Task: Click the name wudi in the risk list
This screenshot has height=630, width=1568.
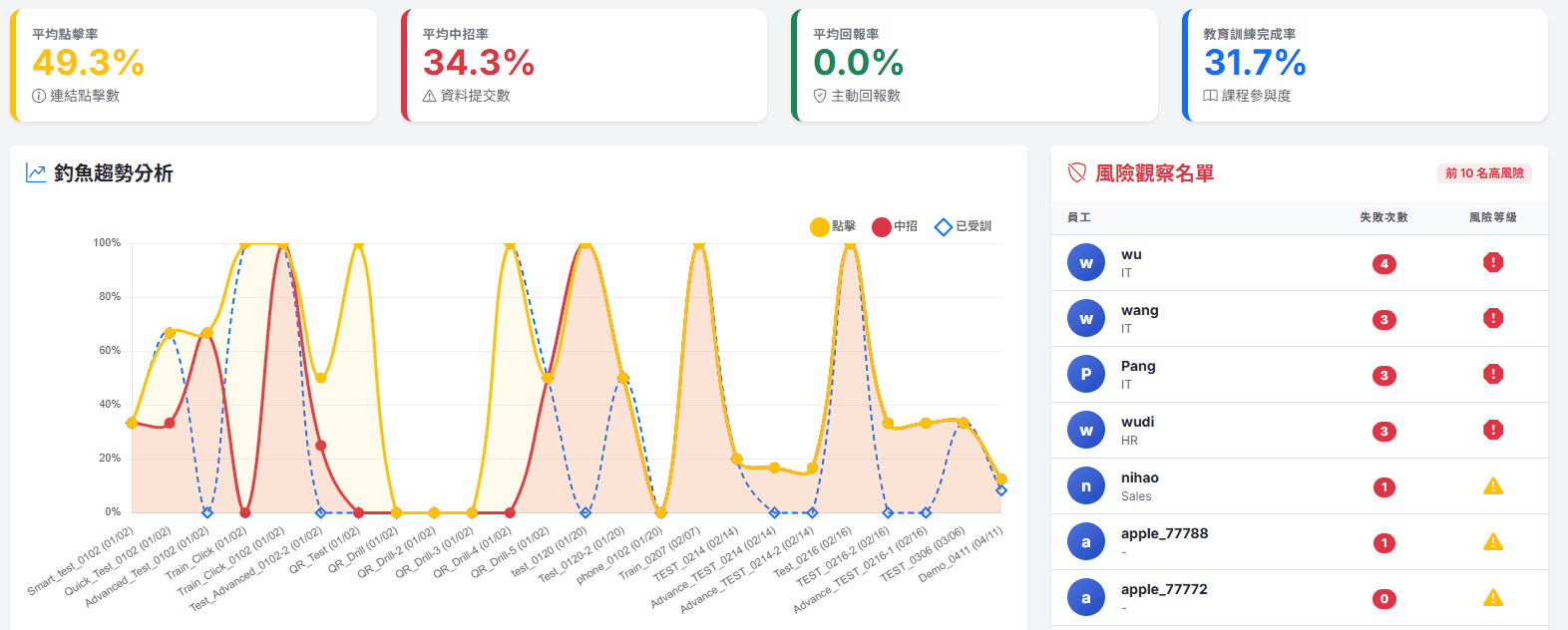Action: [1137, 422]
